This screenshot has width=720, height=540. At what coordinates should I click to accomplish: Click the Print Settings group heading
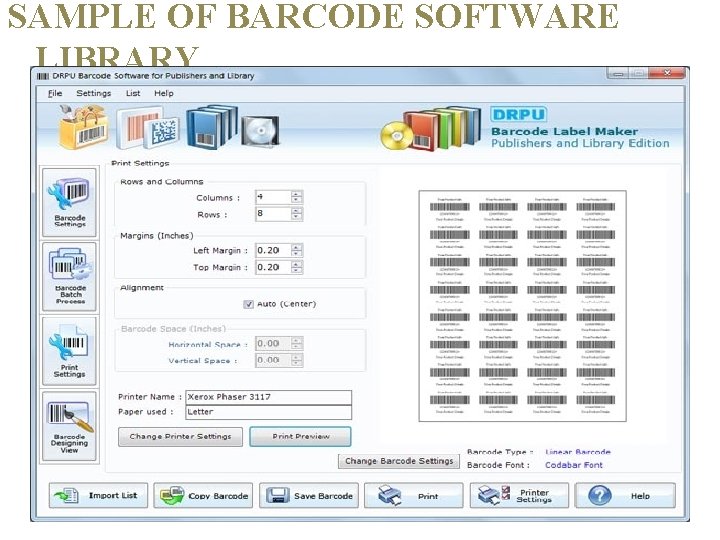click(x=140, y=163)
